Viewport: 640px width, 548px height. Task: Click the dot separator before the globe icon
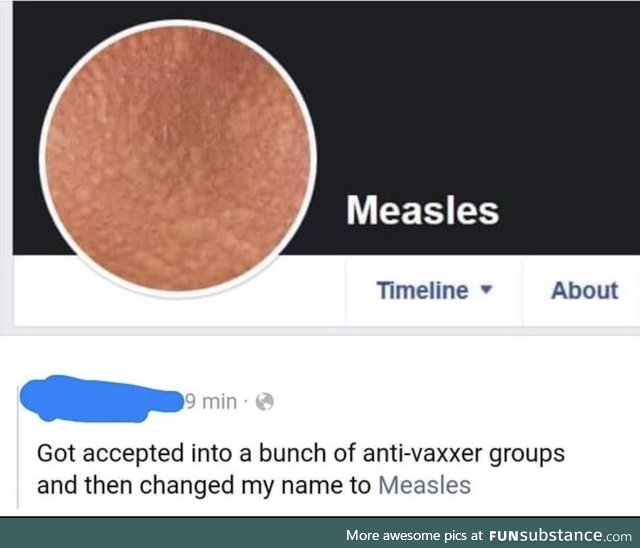pyautogui.click(x=246, y=402)
